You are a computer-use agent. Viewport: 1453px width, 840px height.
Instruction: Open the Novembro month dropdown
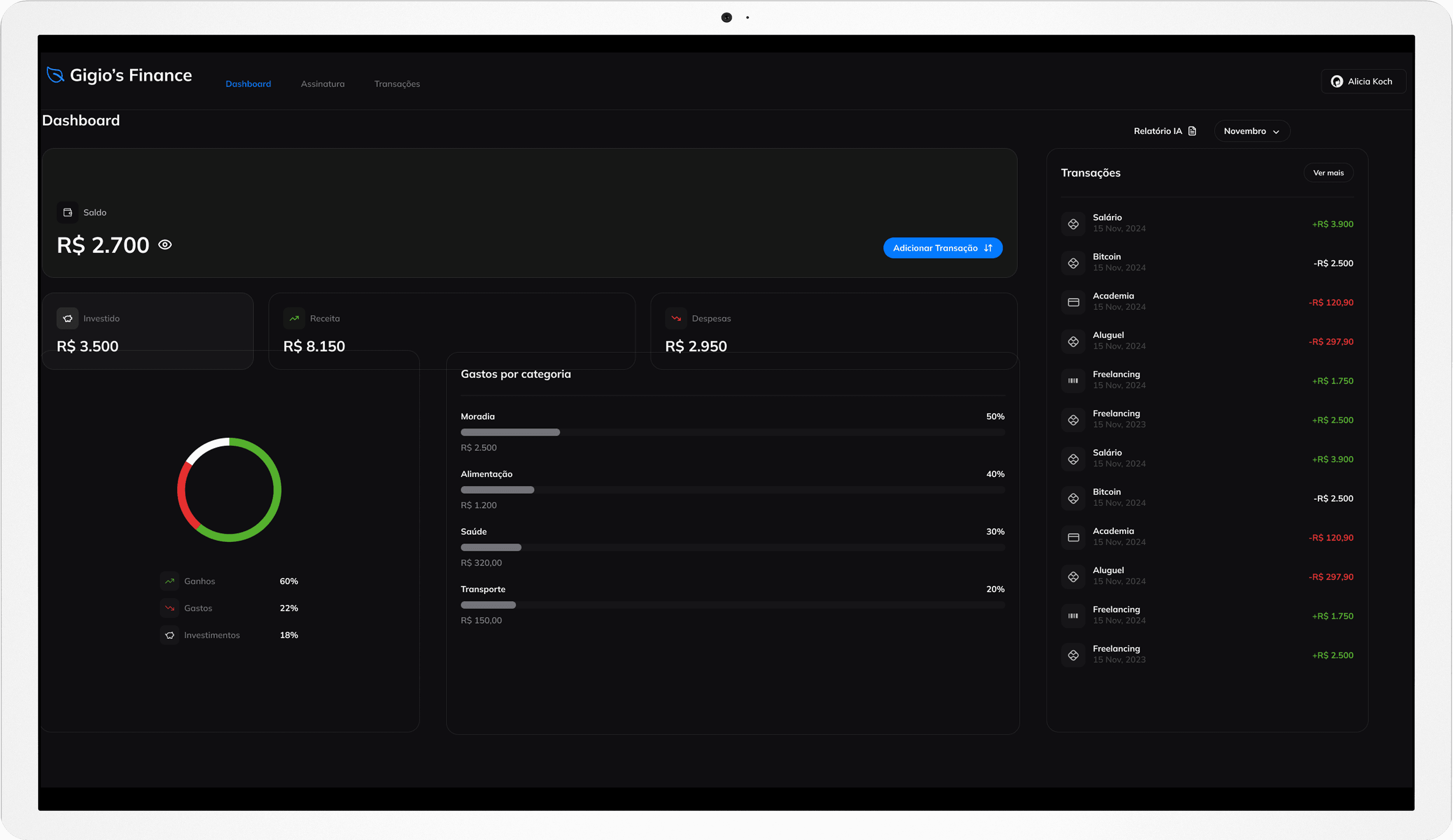(1251, 131)
